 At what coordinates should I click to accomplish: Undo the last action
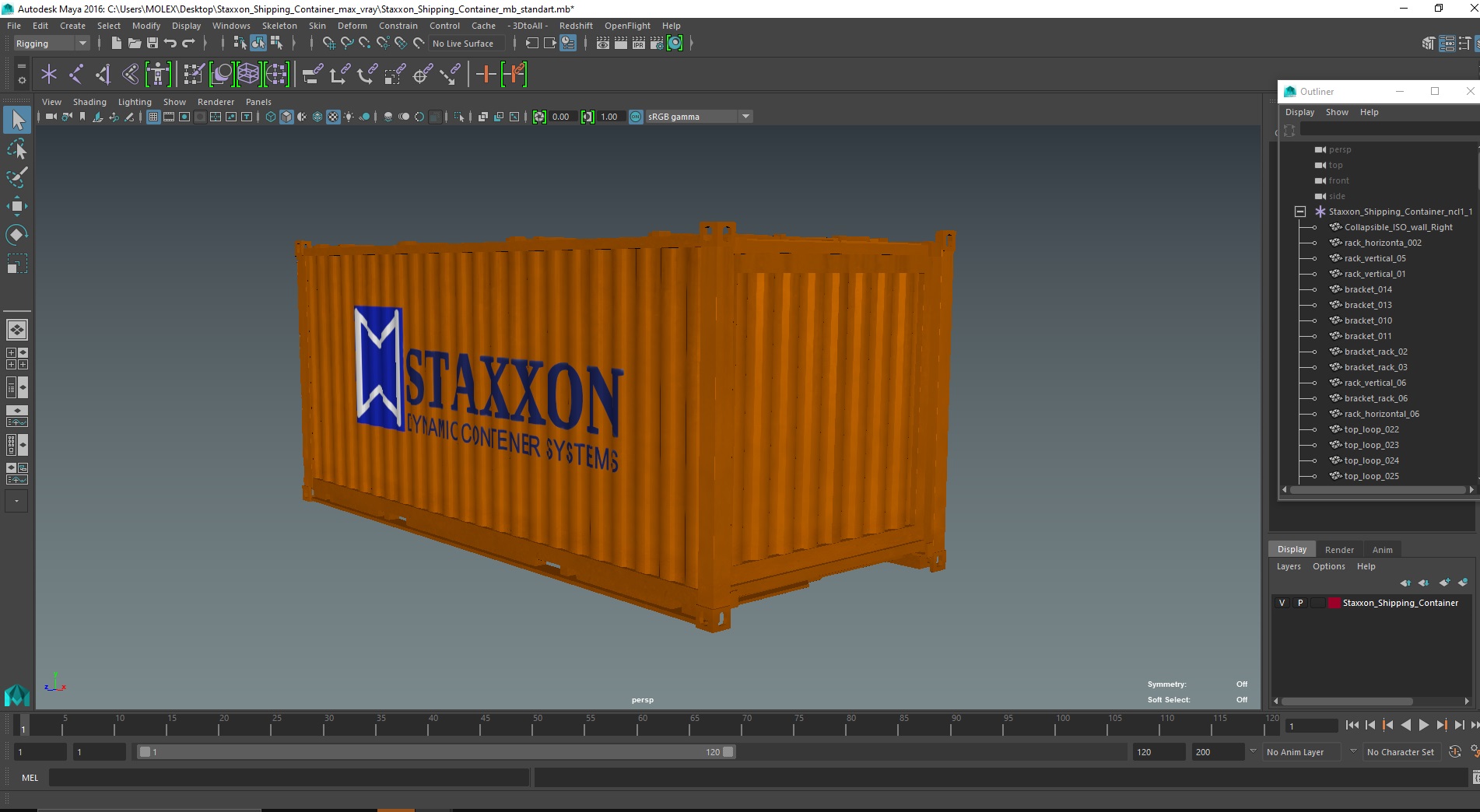[170, 44]
